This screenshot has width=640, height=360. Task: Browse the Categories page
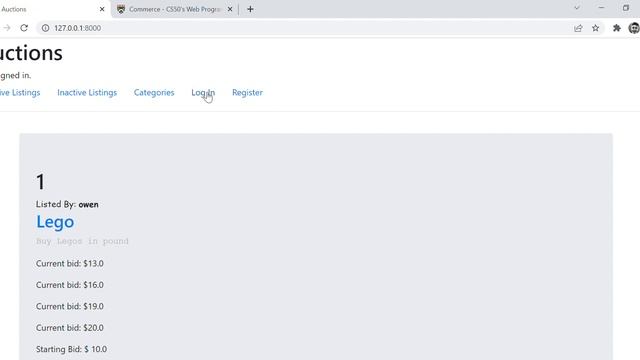pyautogui.click(x=154, y=93)
